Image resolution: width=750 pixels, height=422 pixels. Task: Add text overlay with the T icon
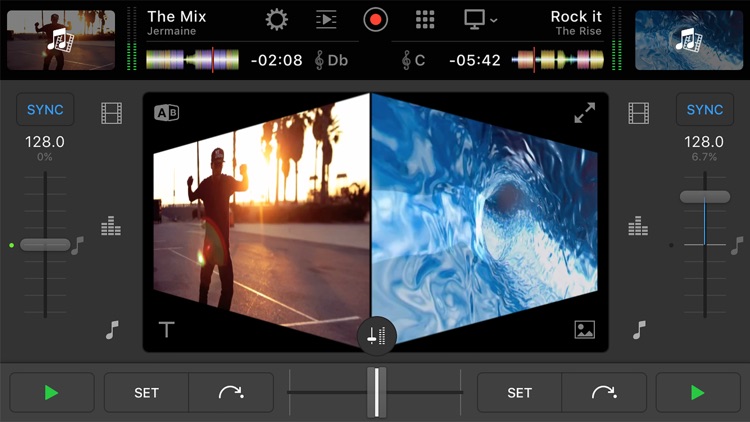166,330
